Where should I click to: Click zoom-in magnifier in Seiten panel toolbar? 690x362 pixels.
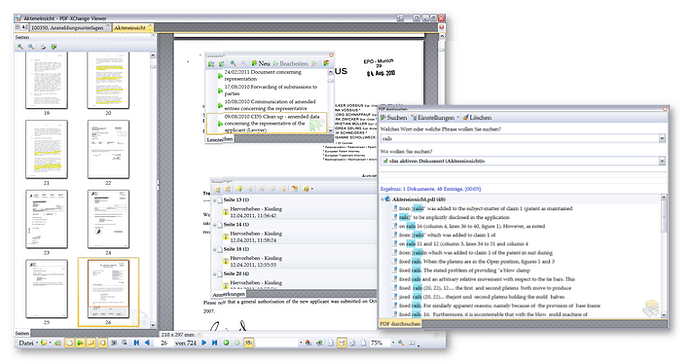point(20,47)
